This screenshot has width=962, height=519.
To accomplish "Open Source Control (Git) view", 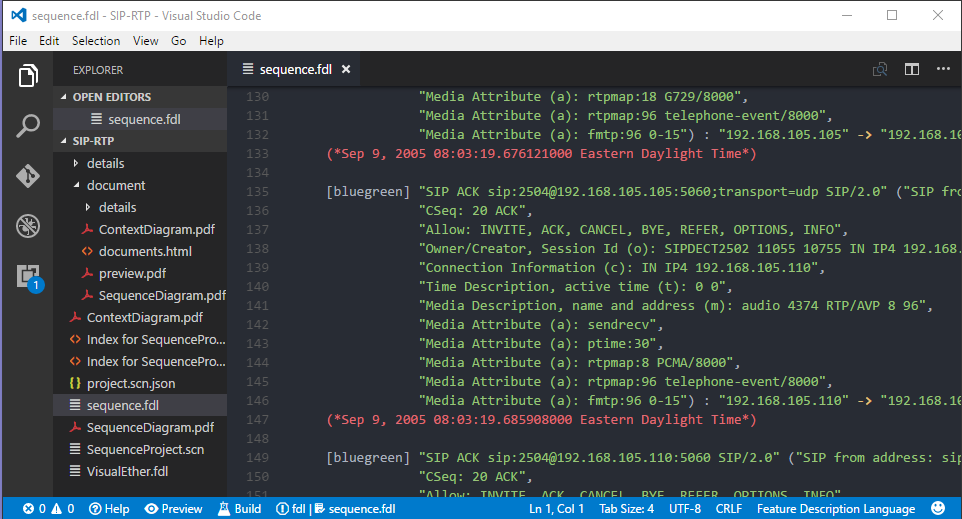I will tap(28, 176).
